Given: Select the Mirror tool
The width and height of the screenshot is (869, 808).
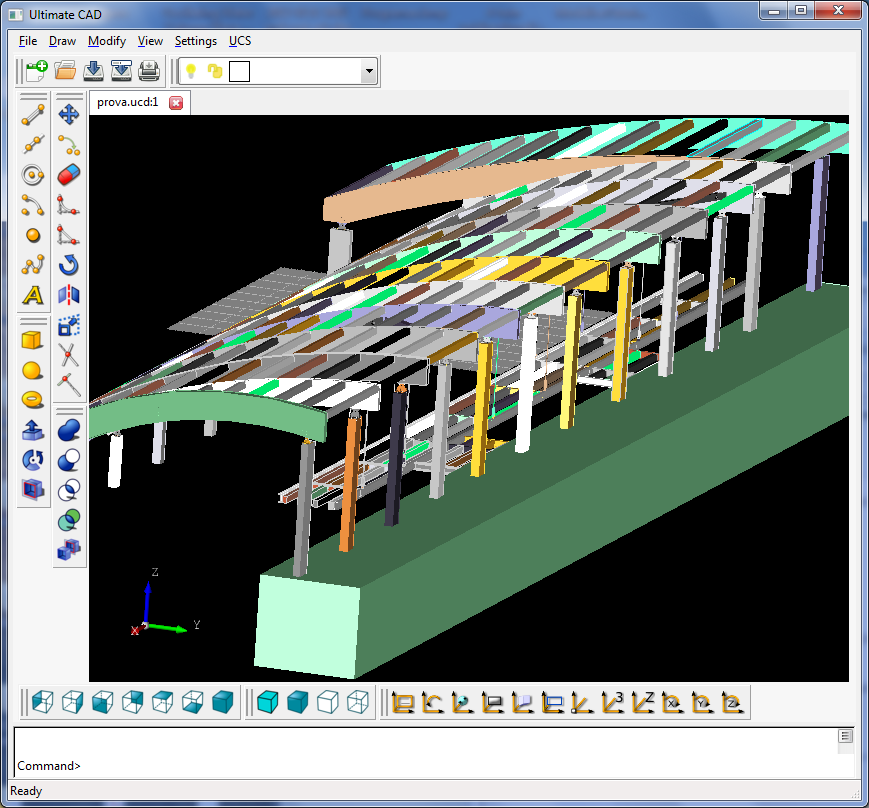Looking at the screenshot, I should tap(69, 295).
